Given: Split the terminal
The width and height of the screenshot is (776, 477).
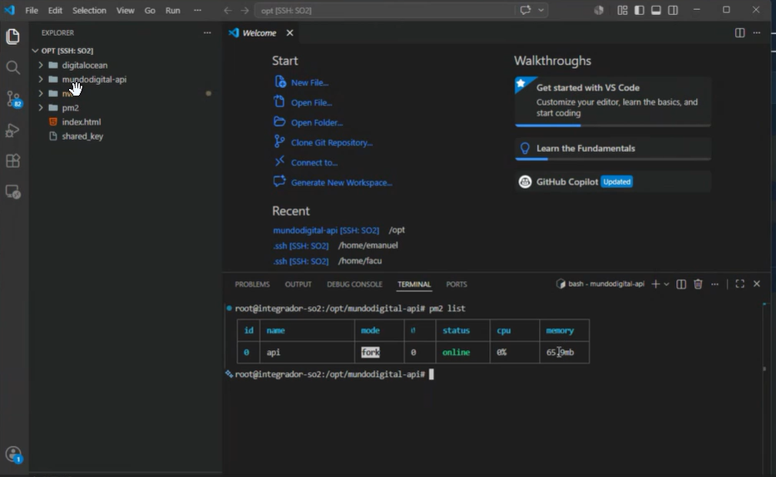Looking at the screenshot, I should [x=681, y=284].
